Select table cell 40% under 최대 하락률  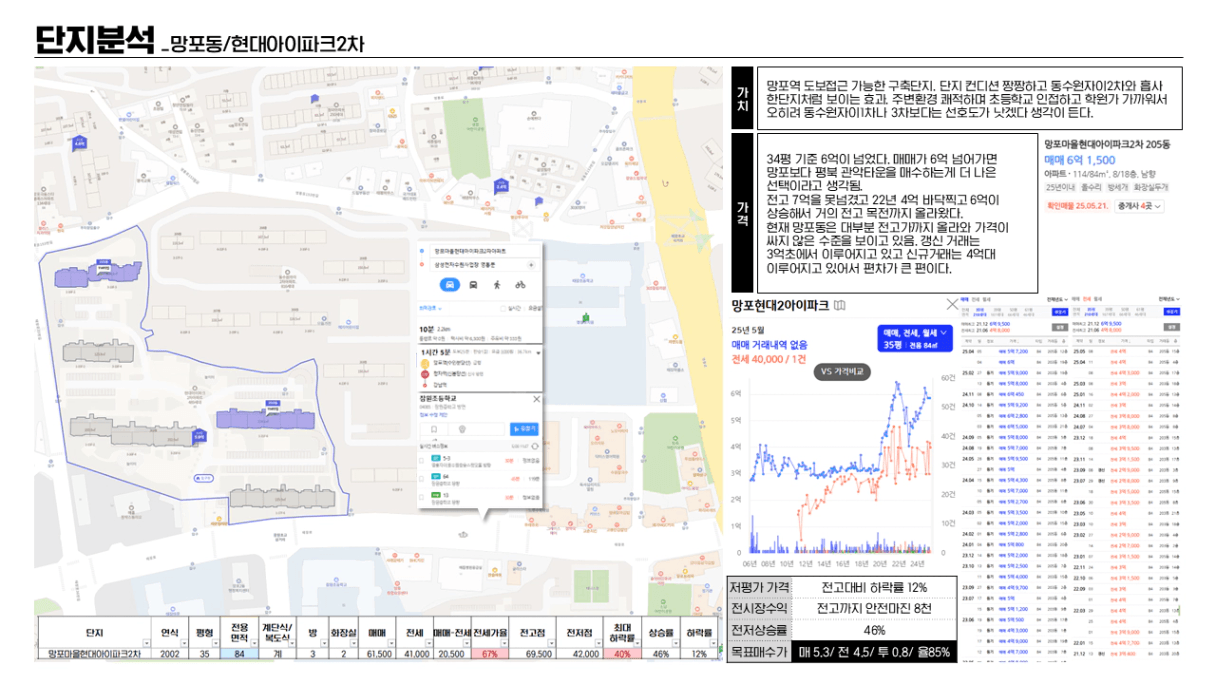623,654
